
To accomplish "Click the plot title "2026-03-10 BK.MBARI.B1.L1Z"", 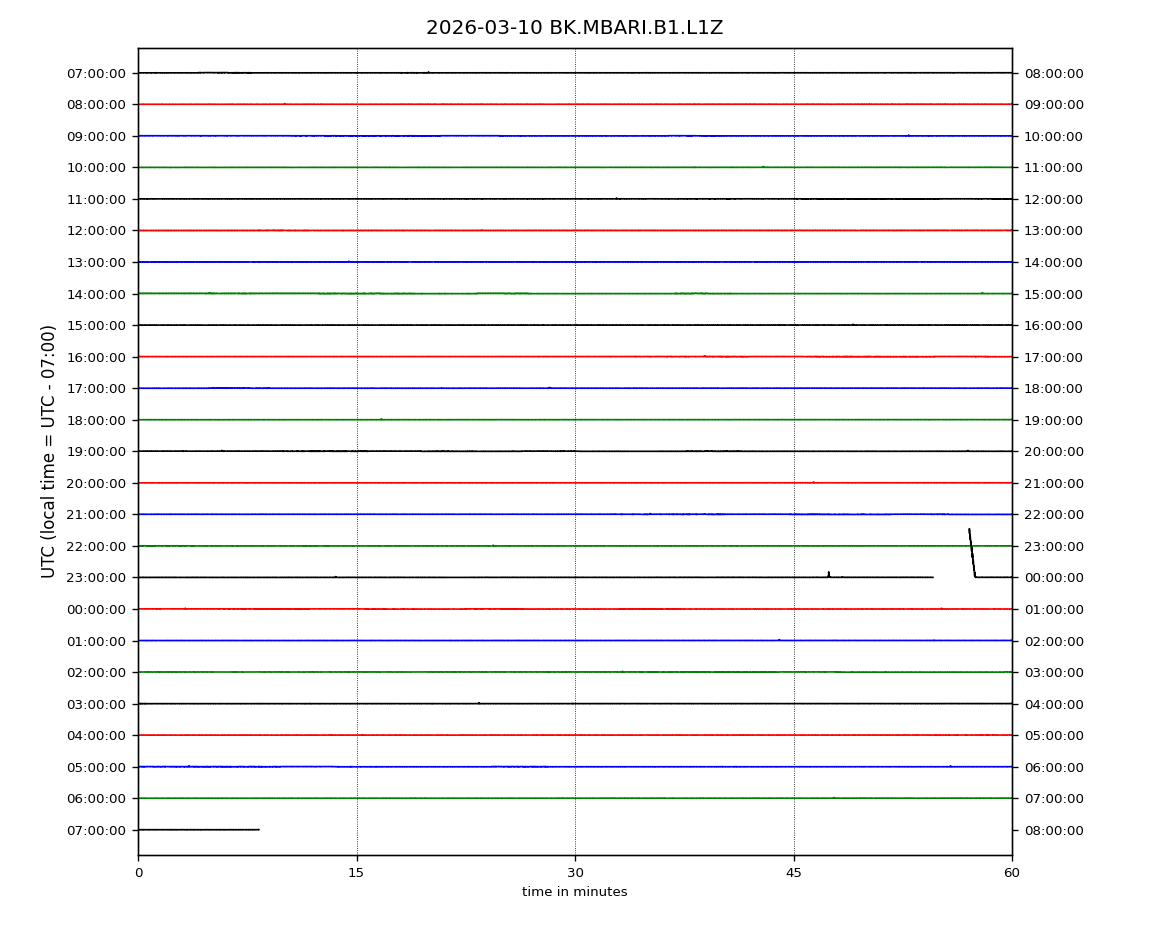I will (x=574, y=28).
